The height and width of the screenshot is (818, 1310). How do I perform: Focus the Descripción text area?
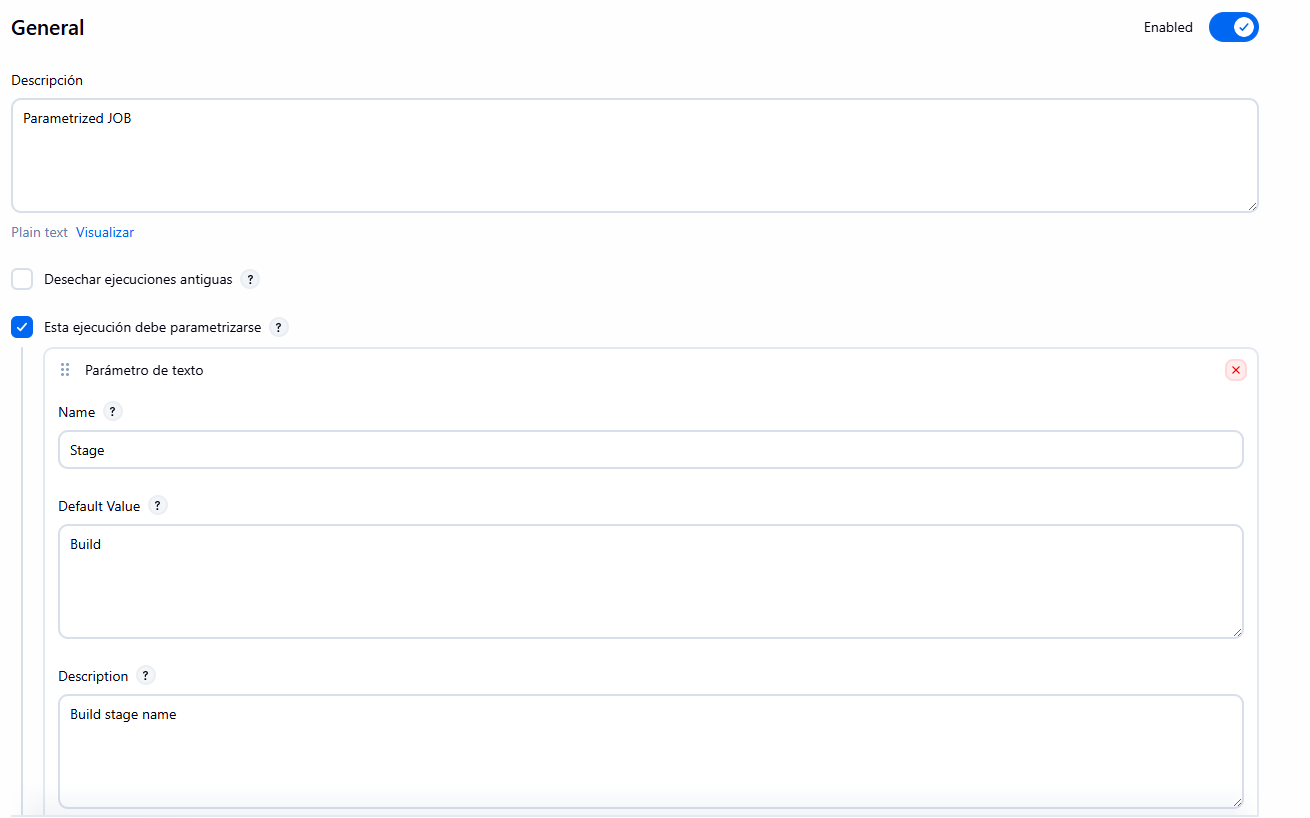point(634,155)
